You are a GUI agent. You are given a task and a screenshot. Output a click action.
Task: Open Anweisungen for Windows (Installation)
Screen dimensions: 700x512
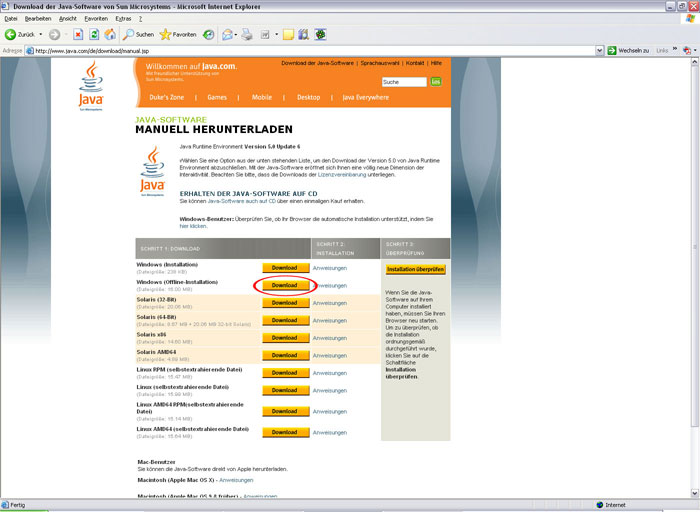(330, 268)
